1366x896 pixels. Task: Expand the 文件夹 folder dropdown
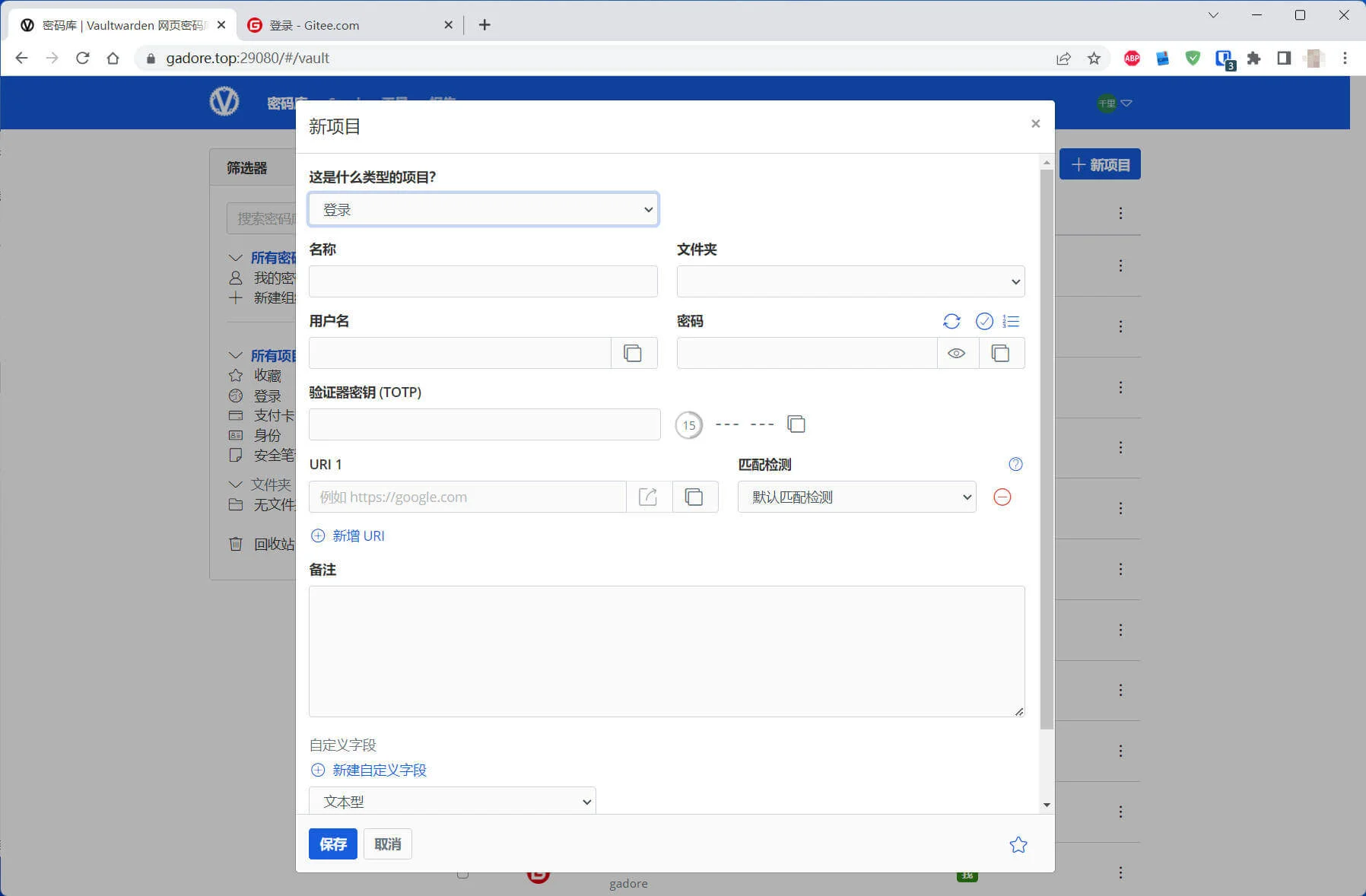click(x=850, y=281)
